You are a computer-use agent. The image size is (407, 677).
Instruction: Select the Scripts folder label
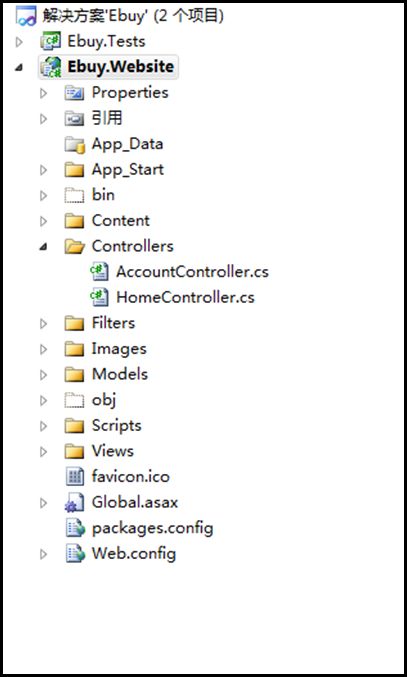click(117, 426)
